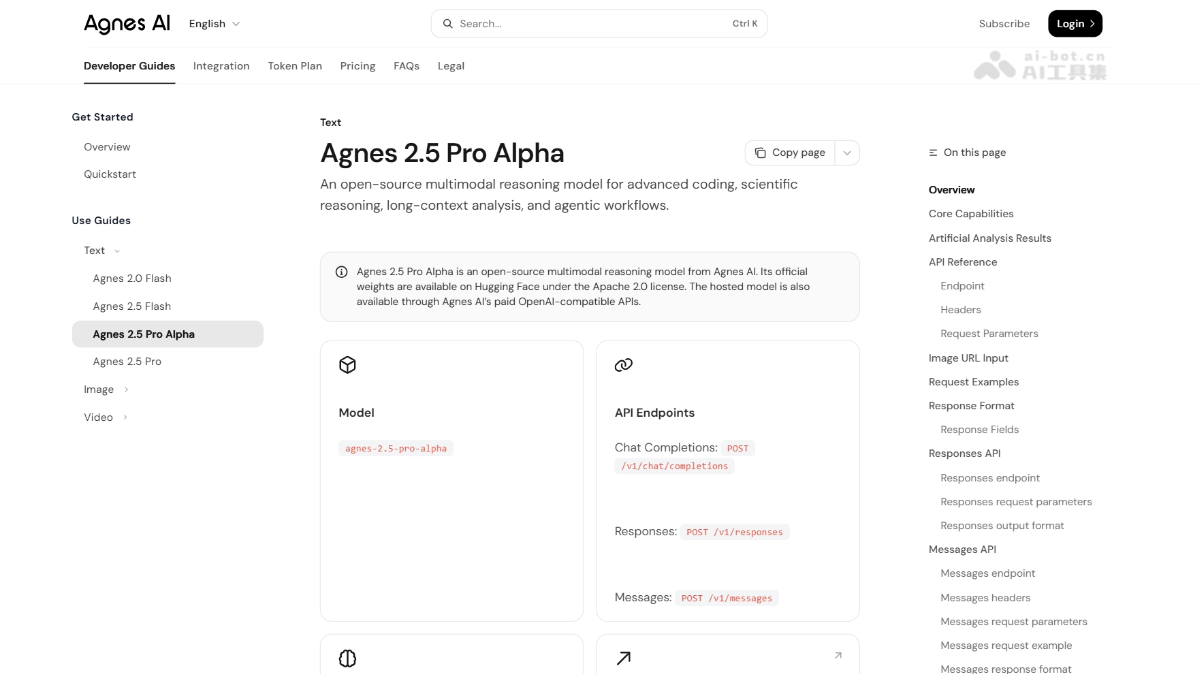This screenshot has height=675, width=1200.
Task: Click the On this page list icon
Action: [x=933, y=153]
